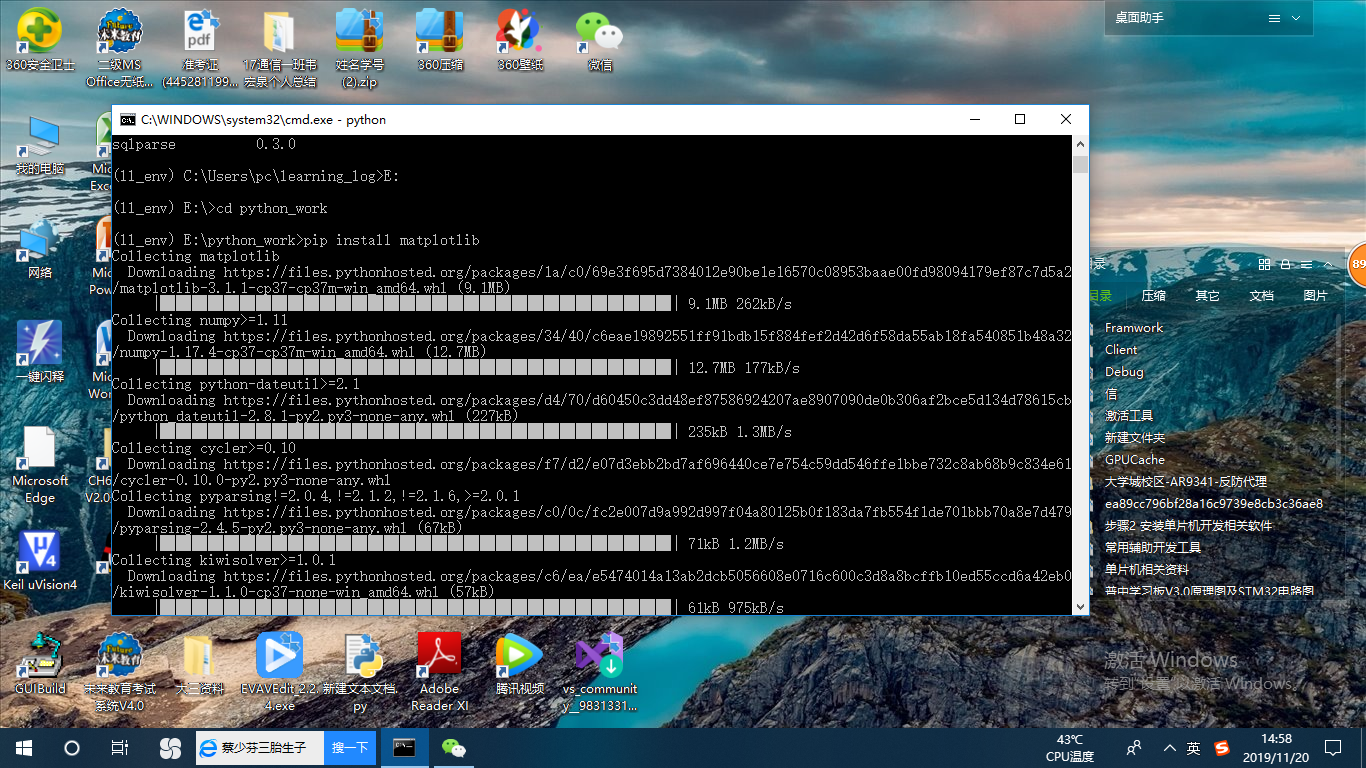Open WeChat from the taskbar

tap(454, 748)
